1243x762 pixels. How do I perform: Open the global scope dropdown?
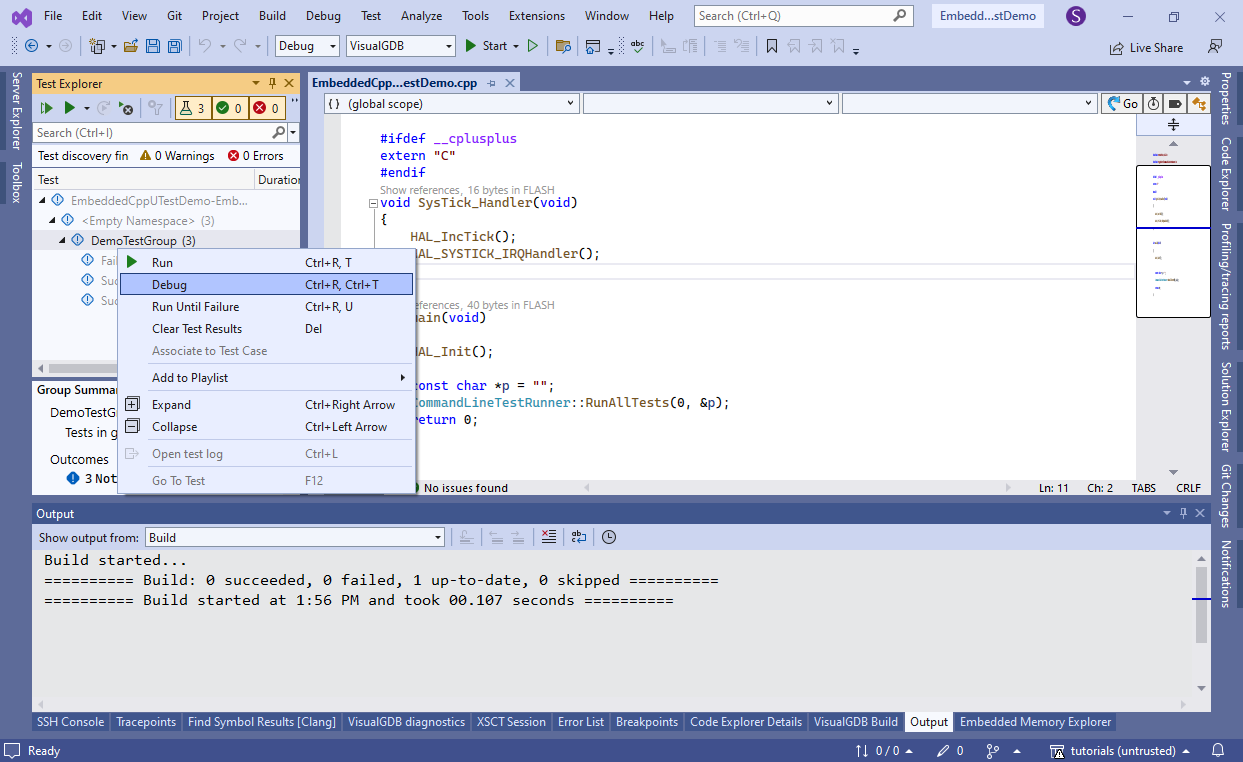[x=451, y=103]
